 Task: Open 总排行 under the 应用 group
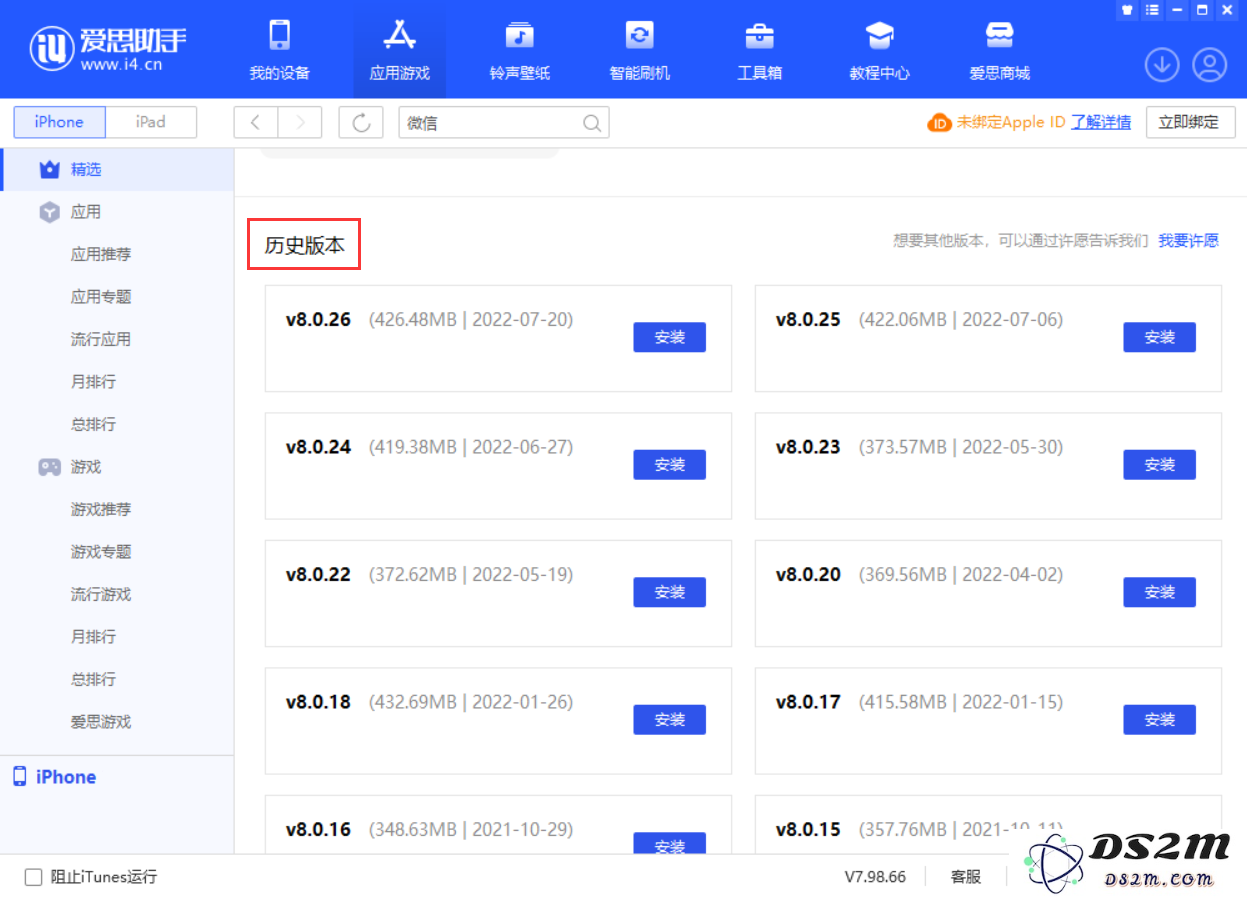coord(94,424)
